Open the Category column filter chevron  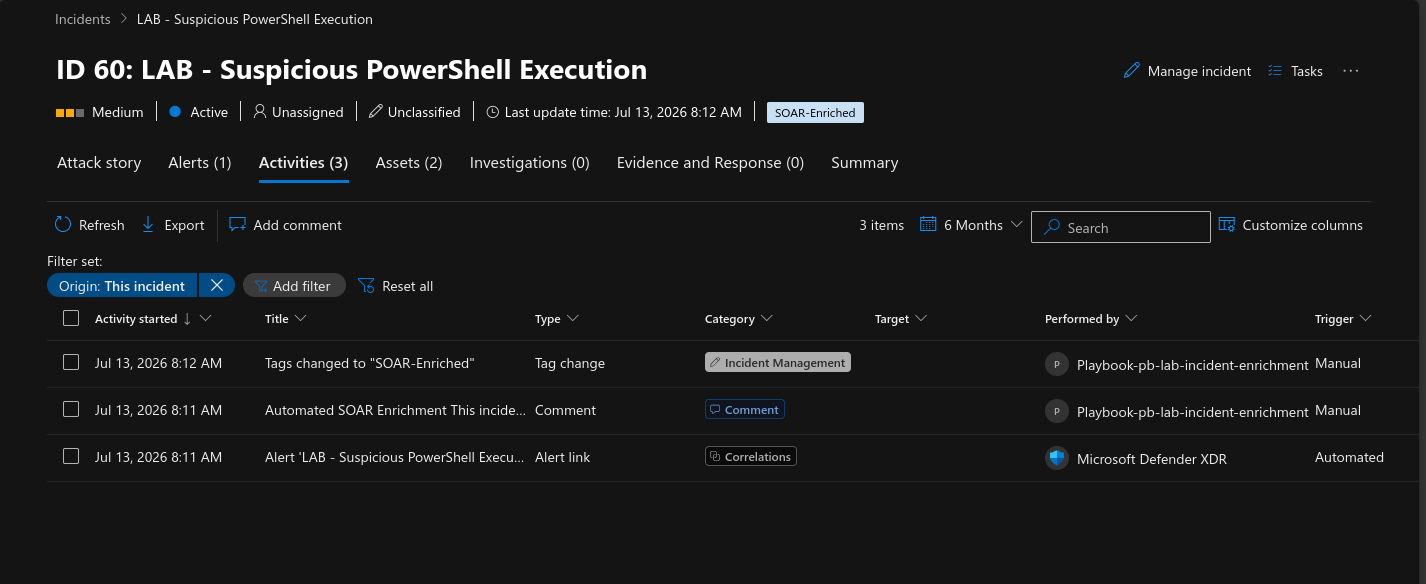[x=767, y=318]
